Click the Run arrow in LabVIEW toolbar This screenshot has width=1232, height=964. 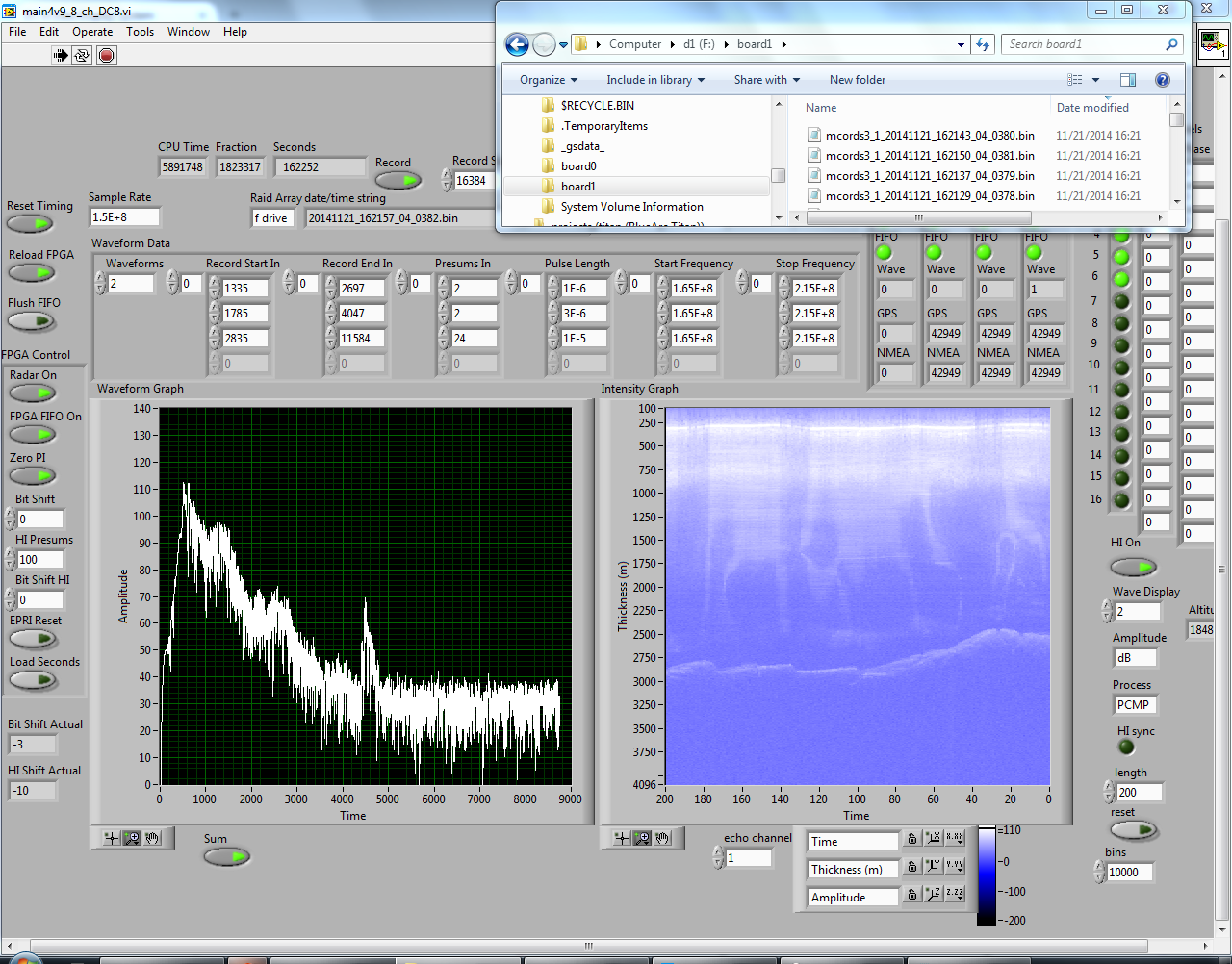pyautogui.click(x=61, y=56)
